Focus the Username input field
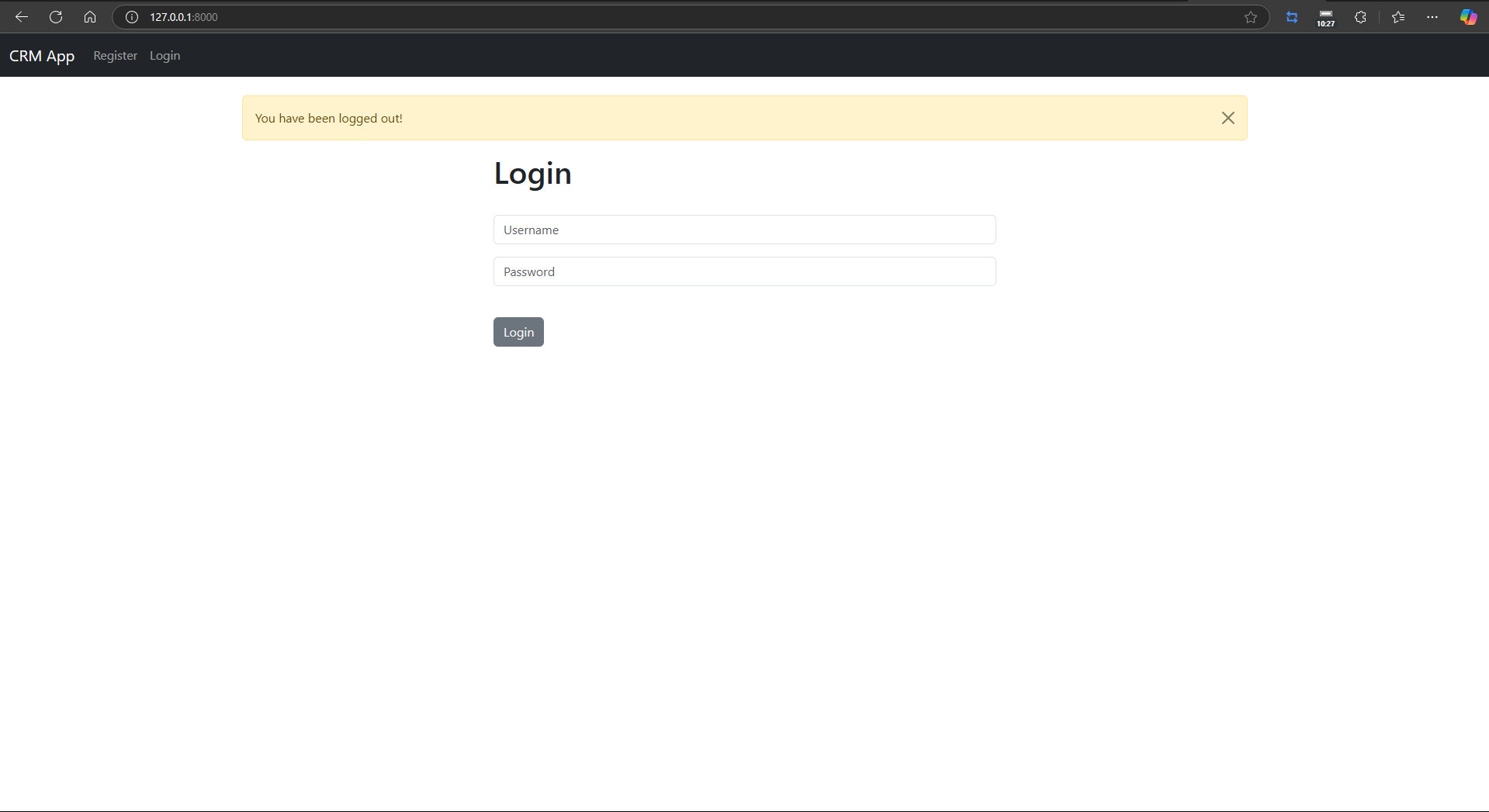The image size is (1489, 812). tap(745, 230)
